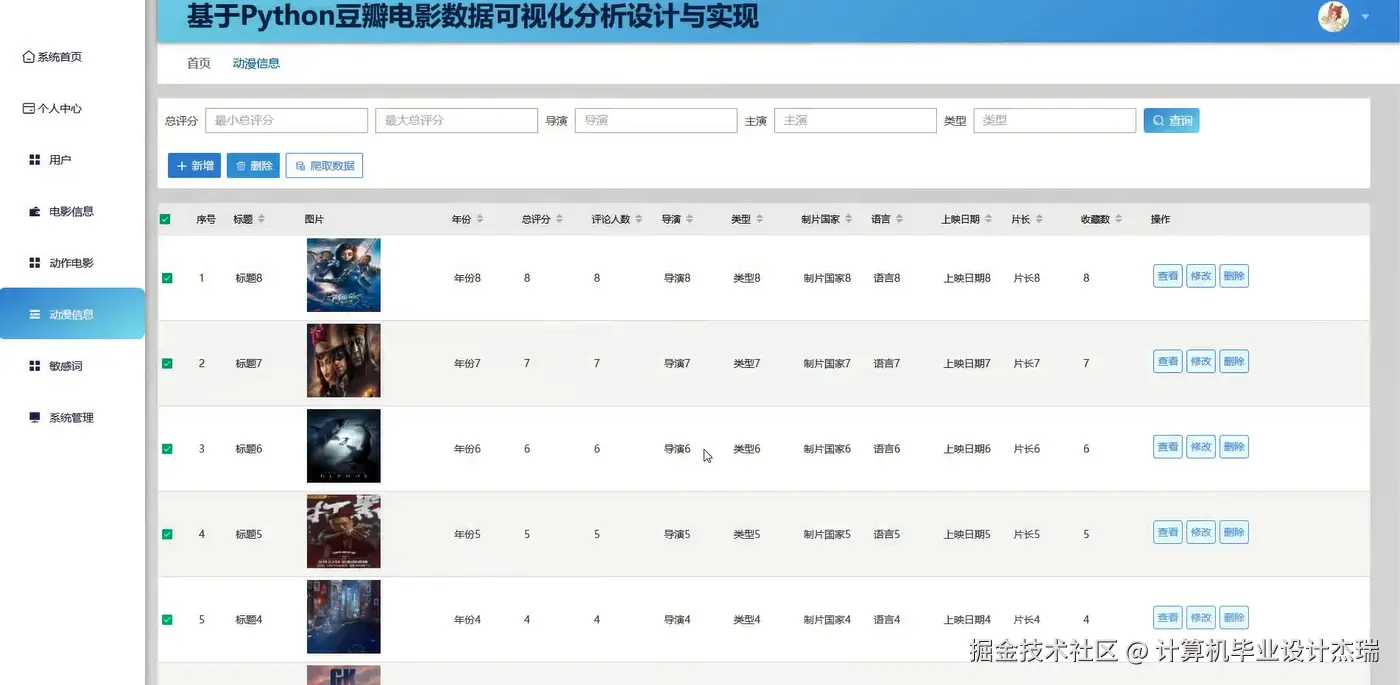
Task: Focus the 类型 search input
Action: tap(1055, 120)
